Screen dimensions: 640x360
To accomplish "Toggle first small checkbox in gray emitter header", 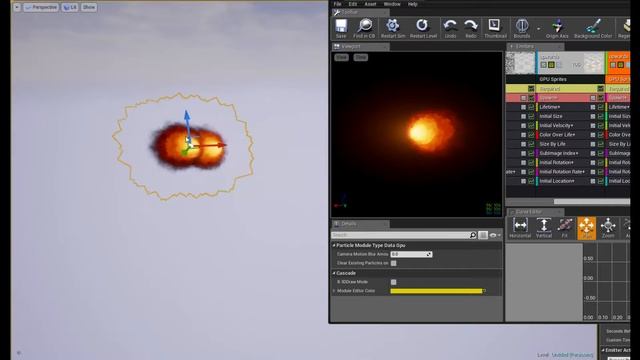I will (543, 65).
